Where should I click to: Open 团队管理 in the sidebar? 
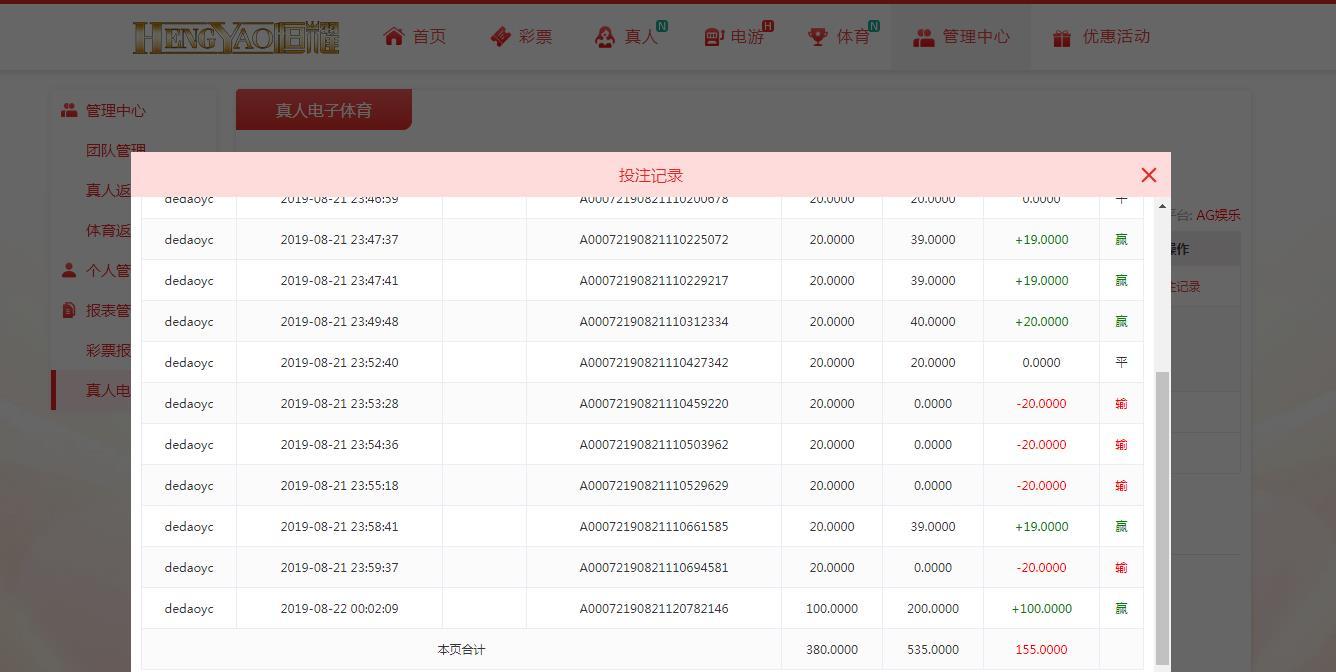tap(116, 150)
